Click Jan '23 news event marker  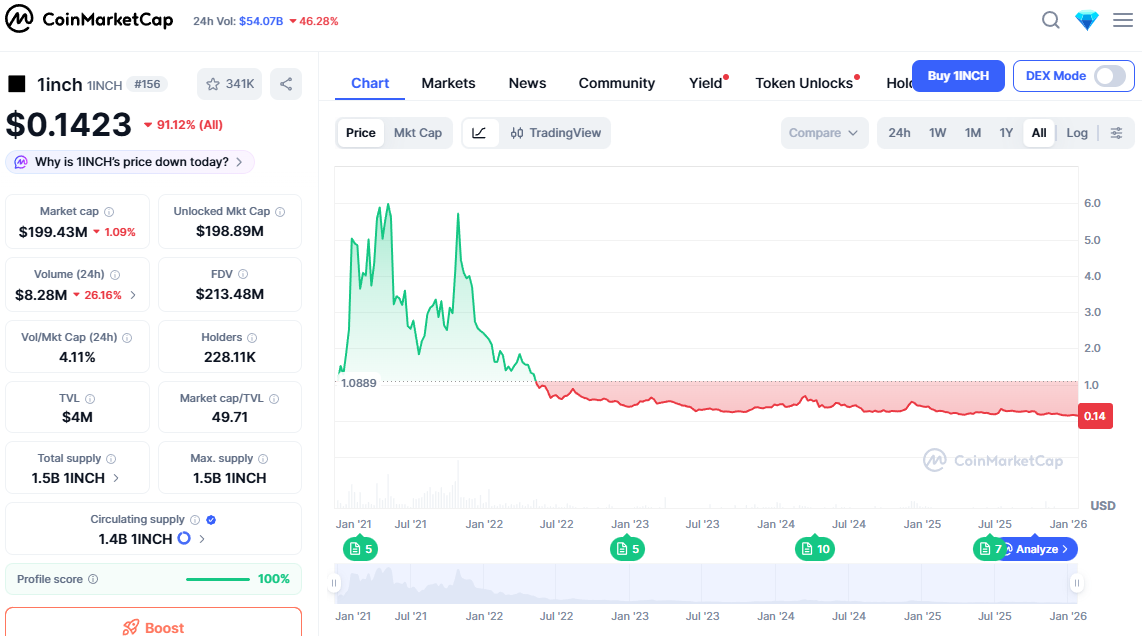point(627,549)
